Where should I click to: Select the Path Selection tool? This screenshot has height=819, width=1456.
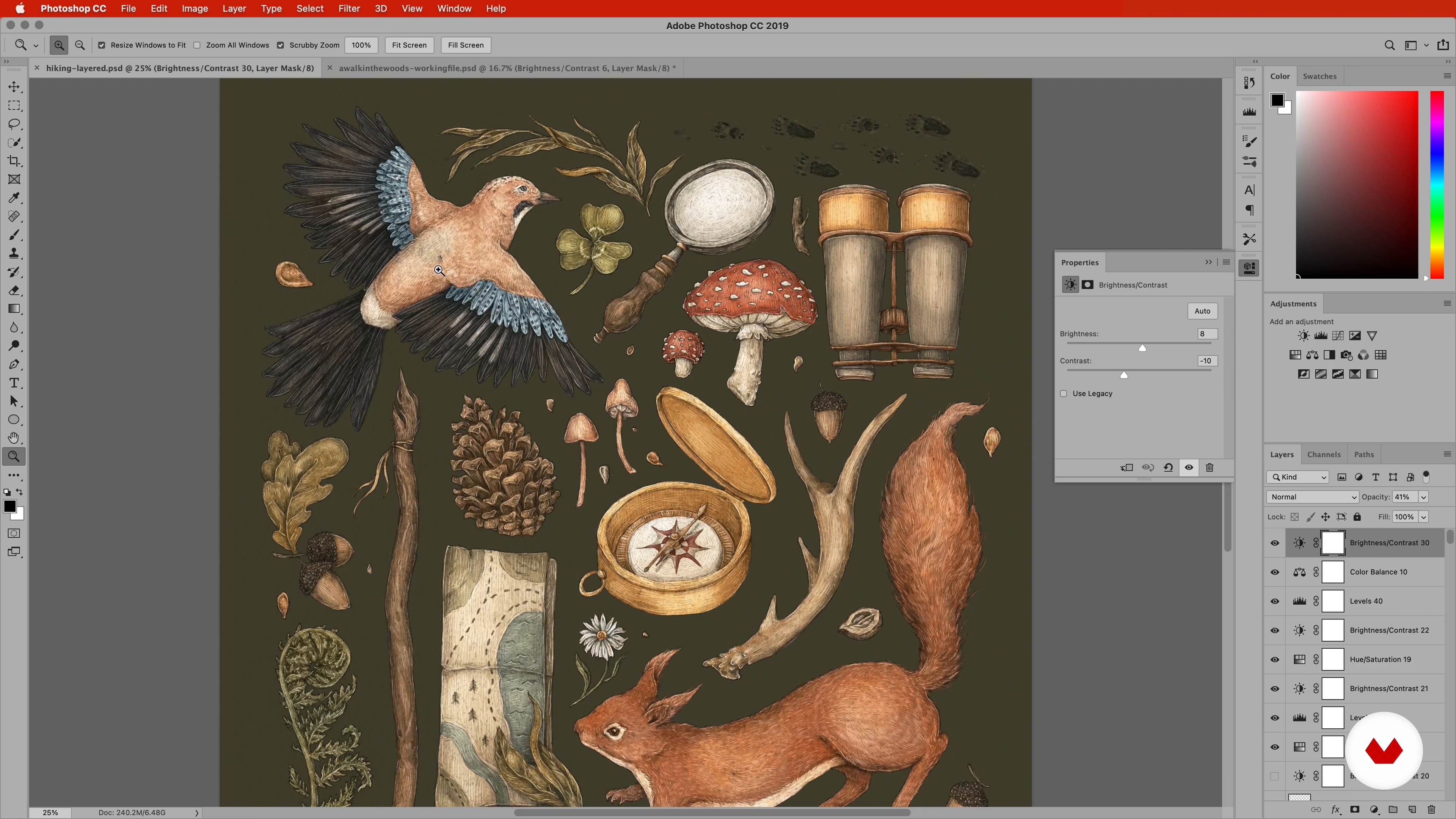click(14, 401)
